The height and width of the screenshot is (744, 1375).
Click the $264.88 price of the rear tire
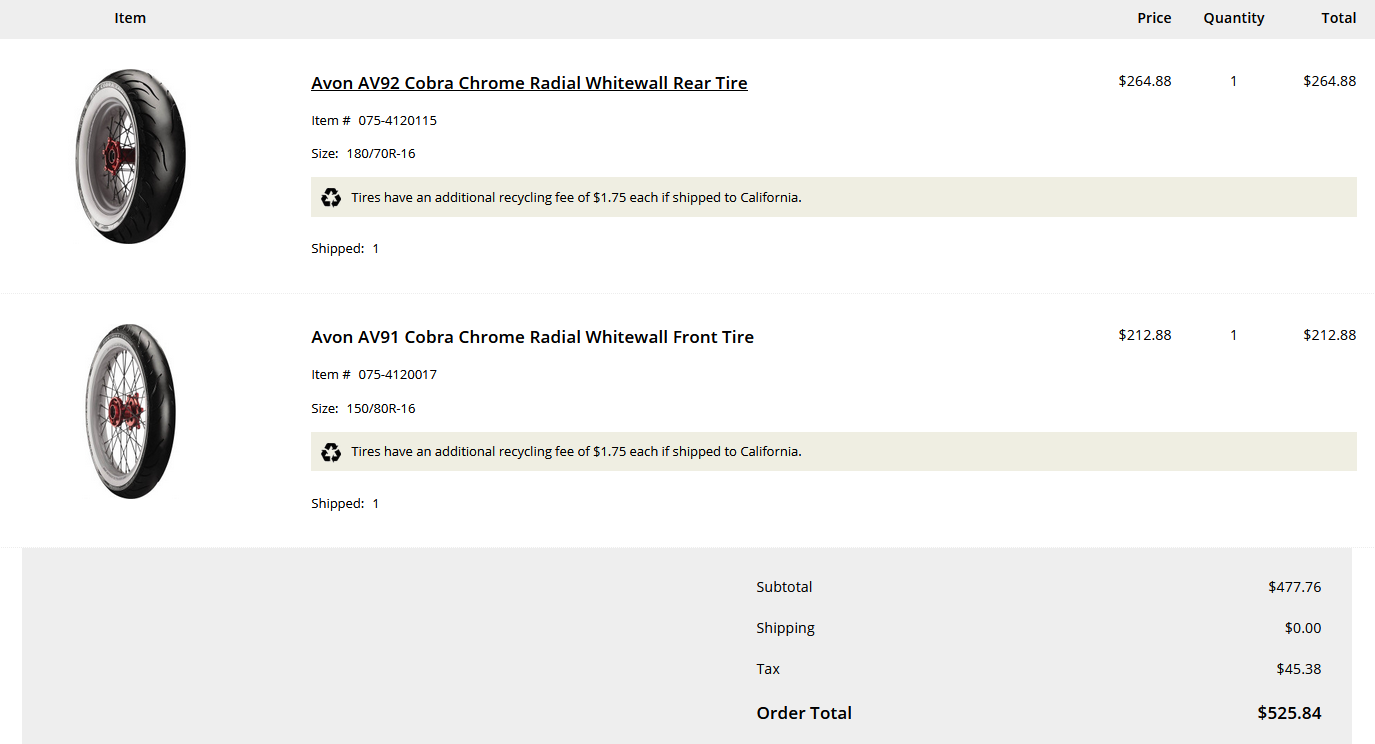[1144, 81]
